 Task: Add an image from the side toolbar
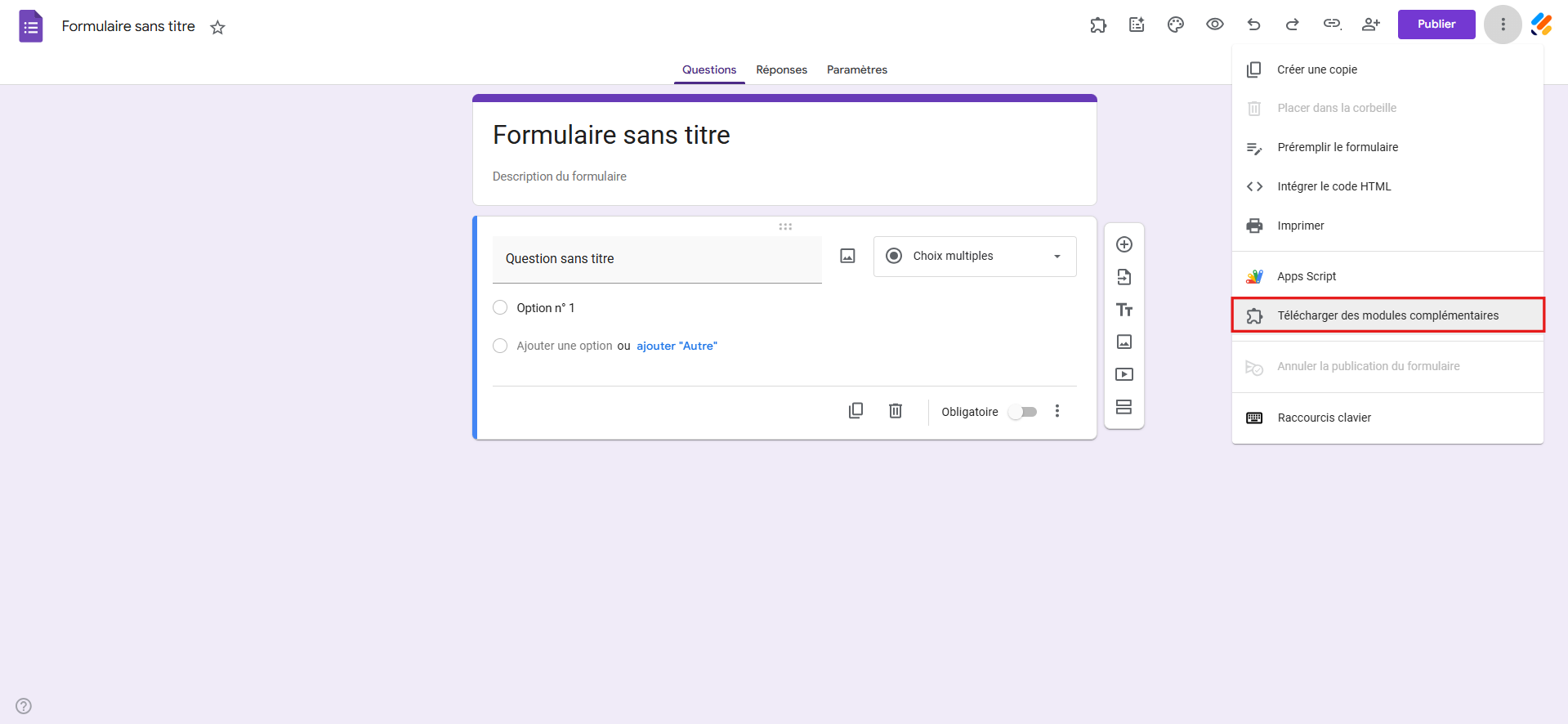1124,342
